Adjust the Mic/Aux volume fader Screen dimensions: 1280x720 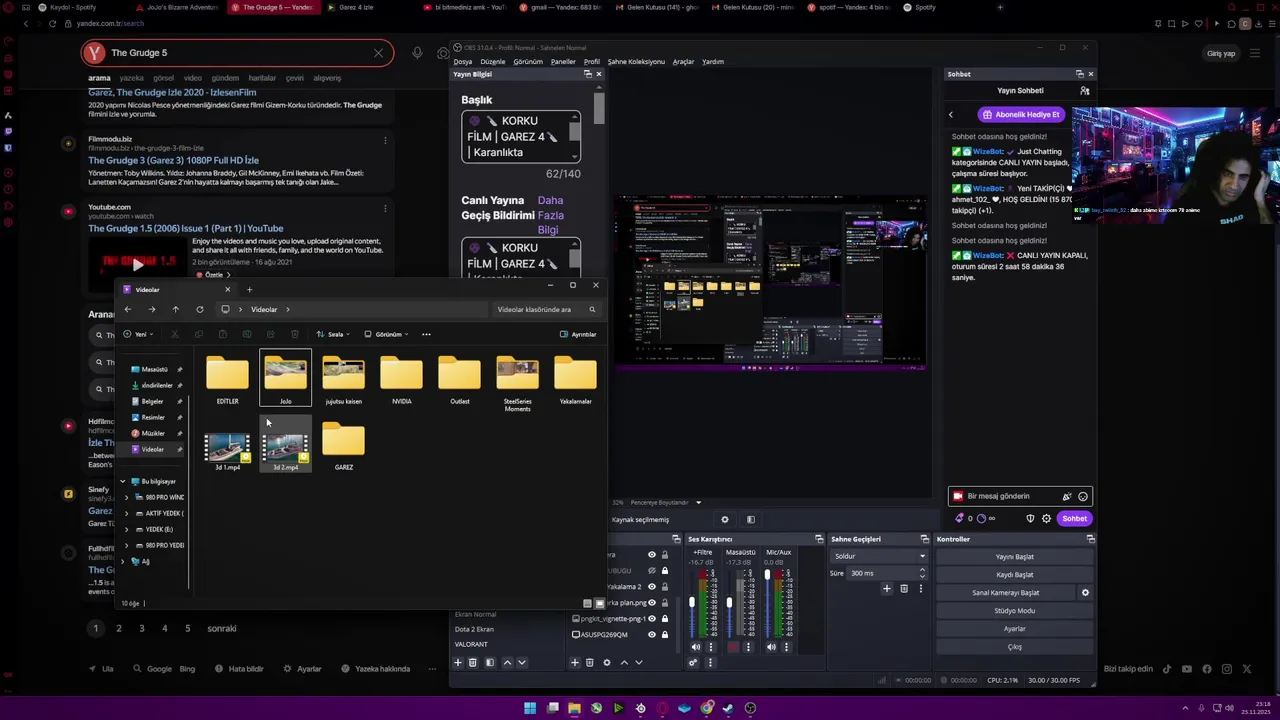point(767,575)
